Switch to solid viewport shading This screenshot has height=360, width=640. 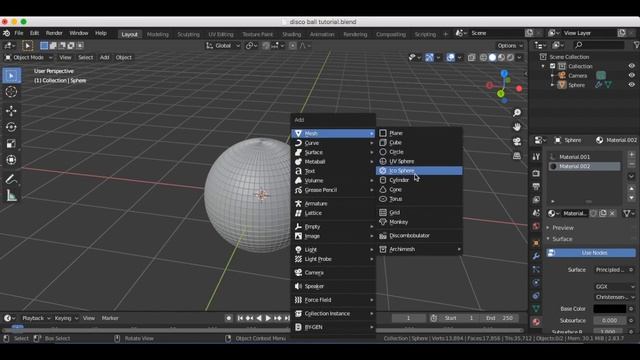(x=493, y=58)
